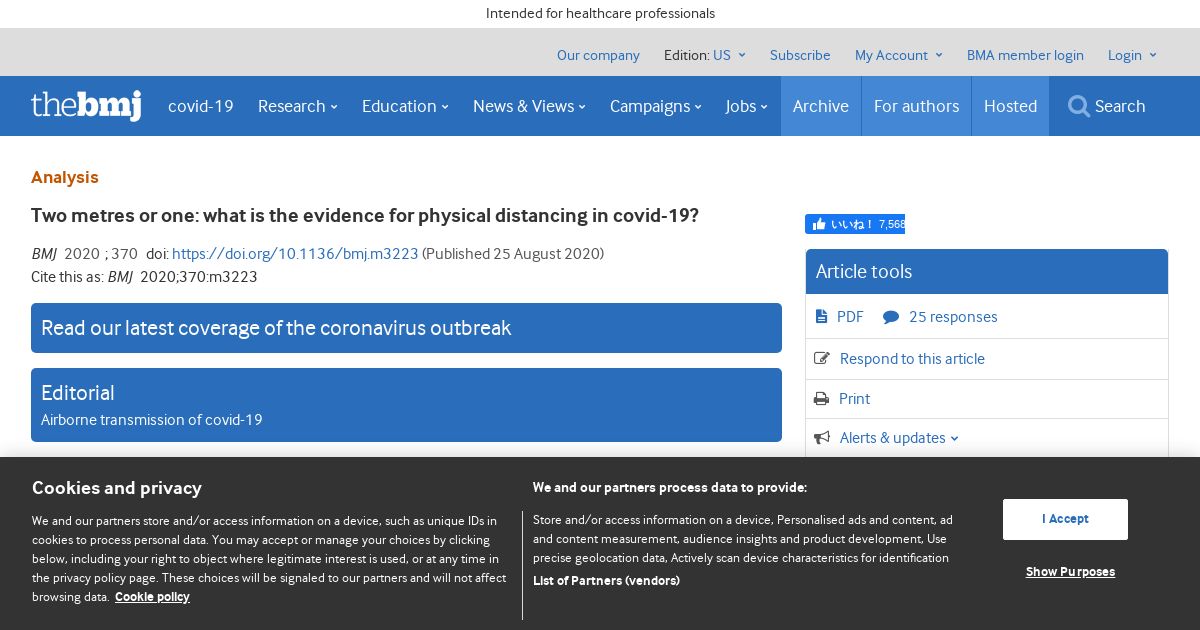Open the Archive tab
The height and width of the screenshot is (630, 1200).
coord(821,106)
